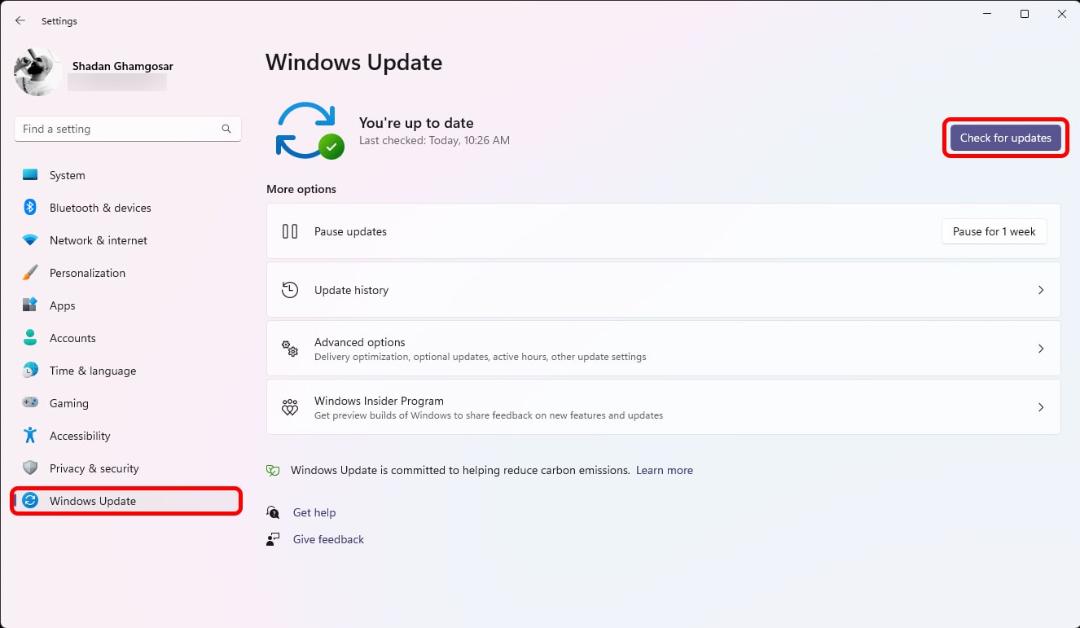Click the Accessibility figure icon
Image resolution: width=1080 pixels, height=628 pixels.
[x=30, y=435]
